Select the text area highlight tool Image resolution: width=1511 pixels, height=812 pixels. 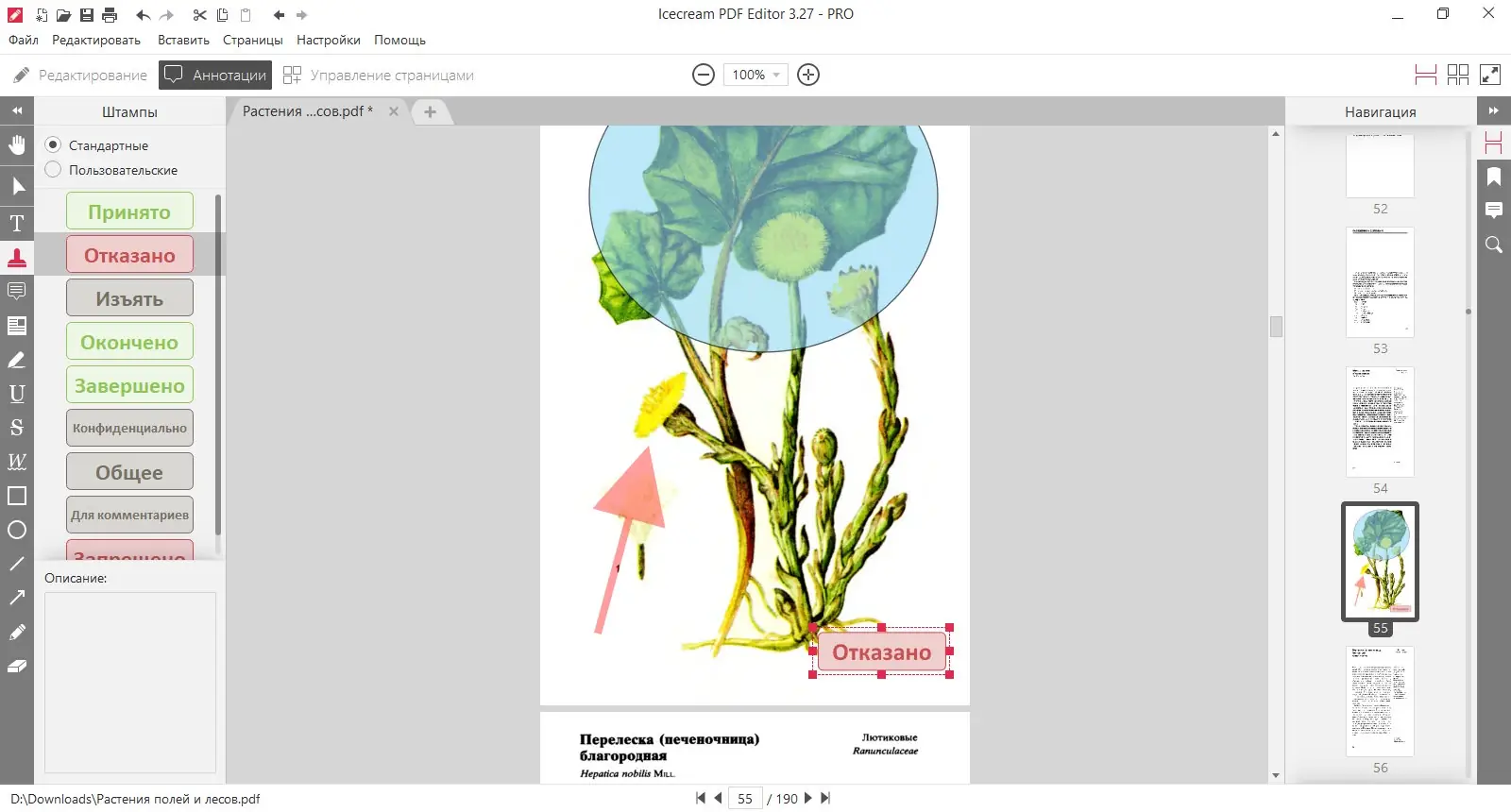(x=17, y=326)
